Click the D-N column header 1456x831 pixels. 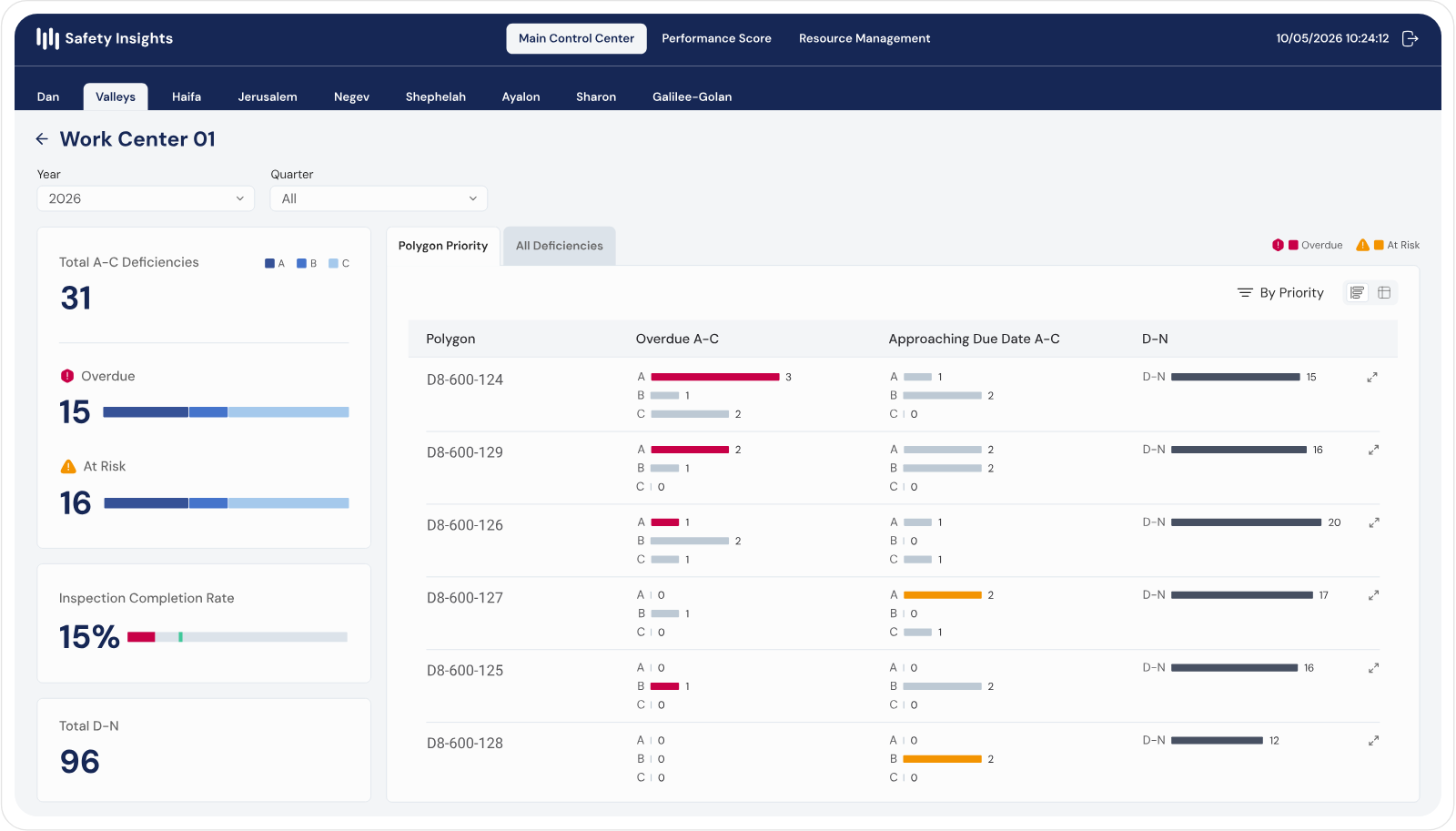click(x=1155, y=339)
